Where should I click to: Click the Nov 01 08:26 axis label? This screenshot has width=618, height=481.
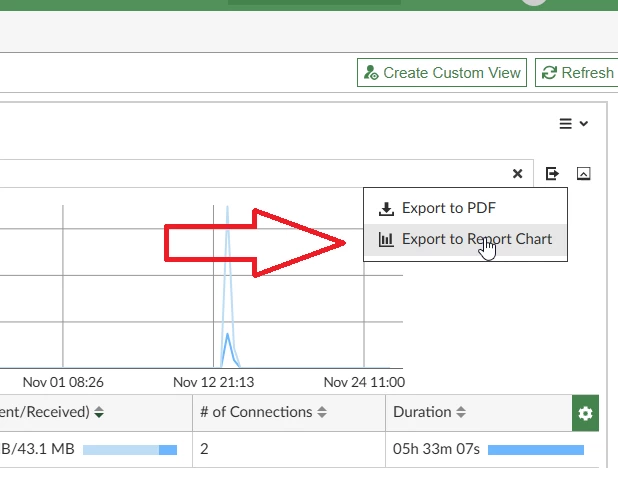click(x=63, y=382)
